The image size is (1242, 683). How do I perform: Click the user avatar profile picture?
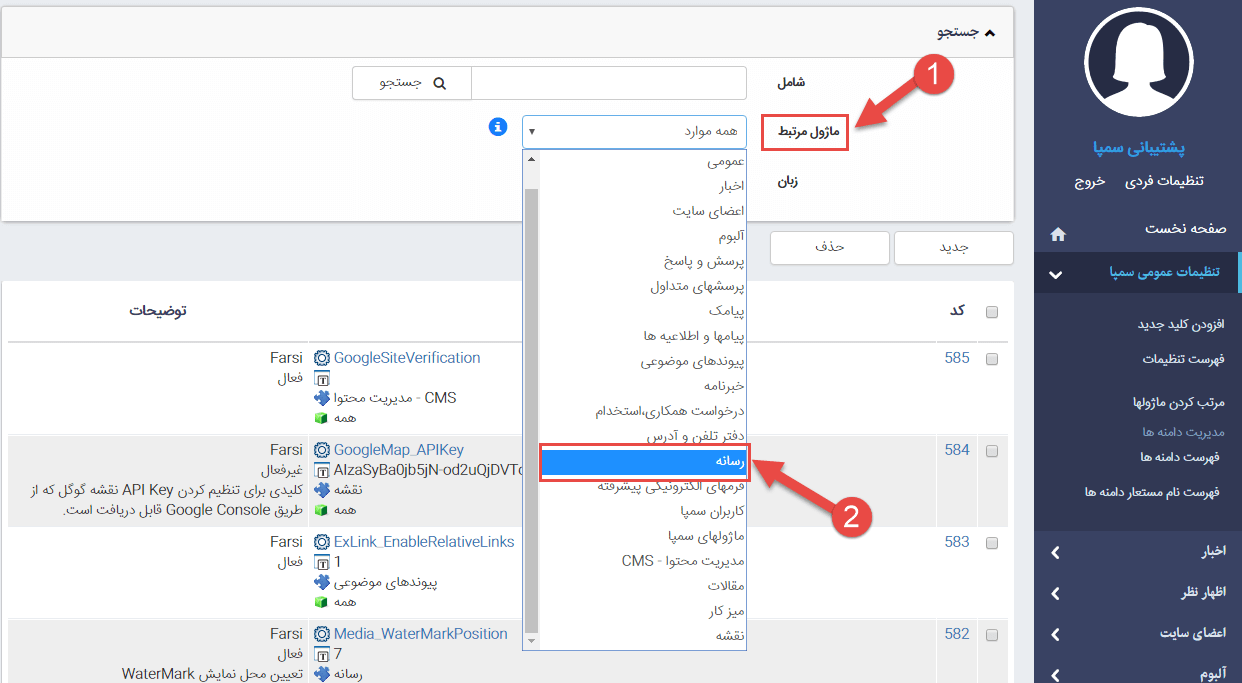pyautogui.click(x=1138, y=66)
